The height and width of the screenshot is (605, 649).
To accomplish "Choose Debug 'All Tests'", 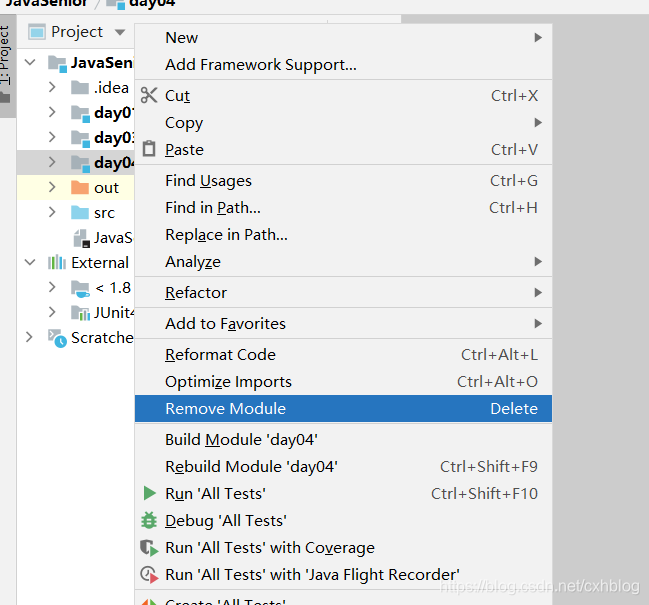I will [x=343, y=521].
